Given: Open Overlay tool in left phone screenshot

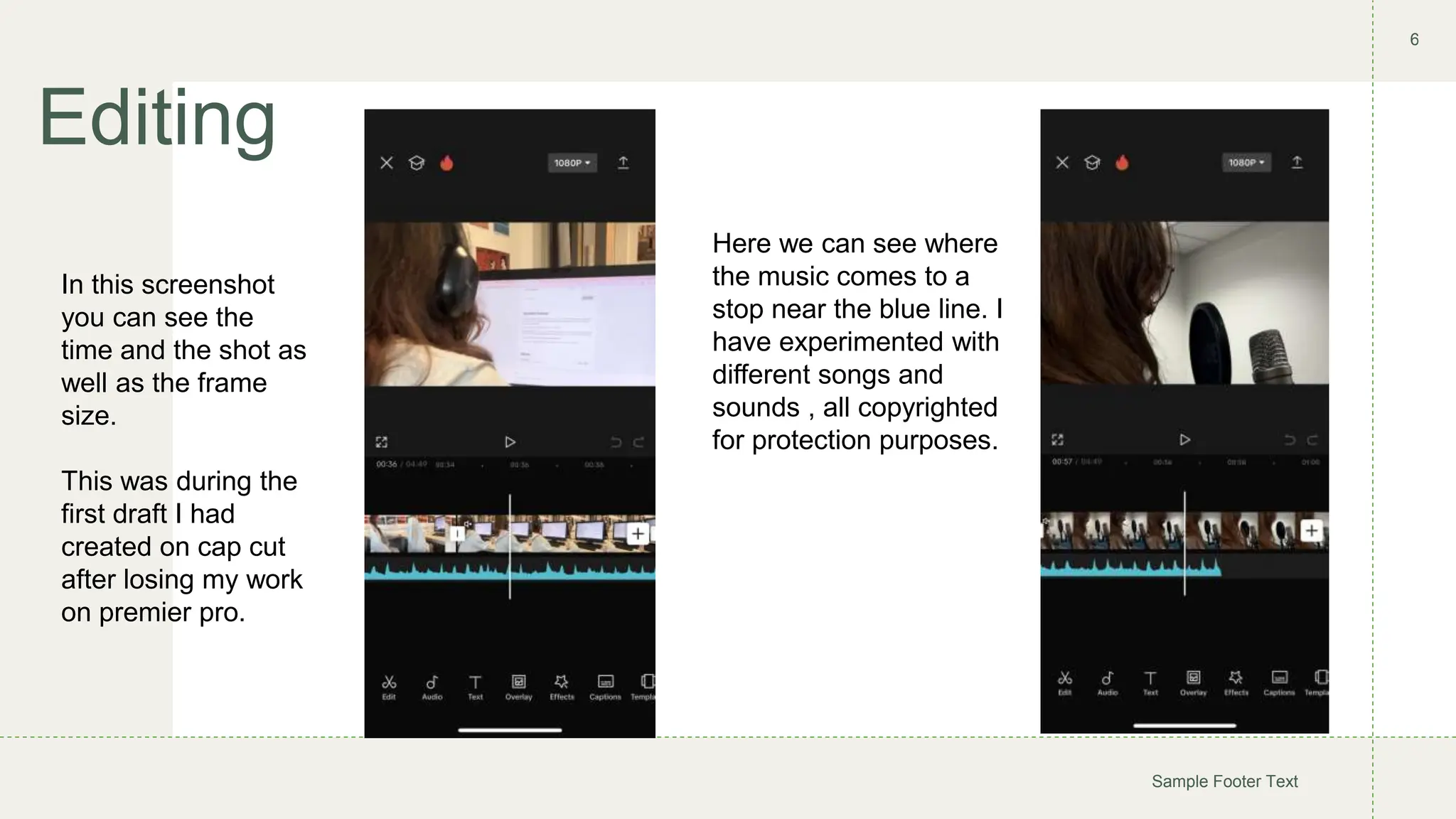Looking at the screenshot, I should coord(518,685).
